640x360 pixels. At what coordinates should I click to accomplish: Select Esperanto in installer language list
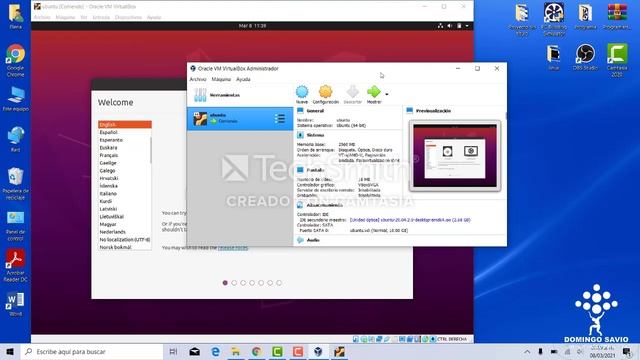coord(124,140)
